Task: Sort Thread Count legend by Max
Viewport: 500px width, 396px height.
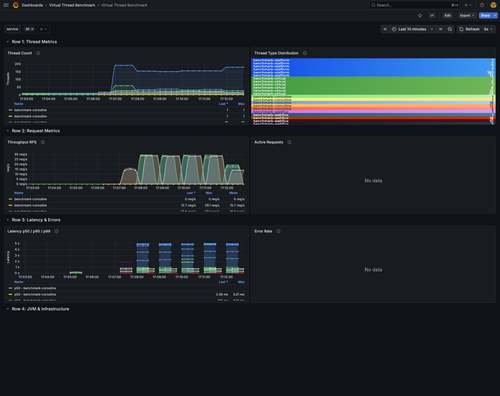Action: (x=241, y=104)
